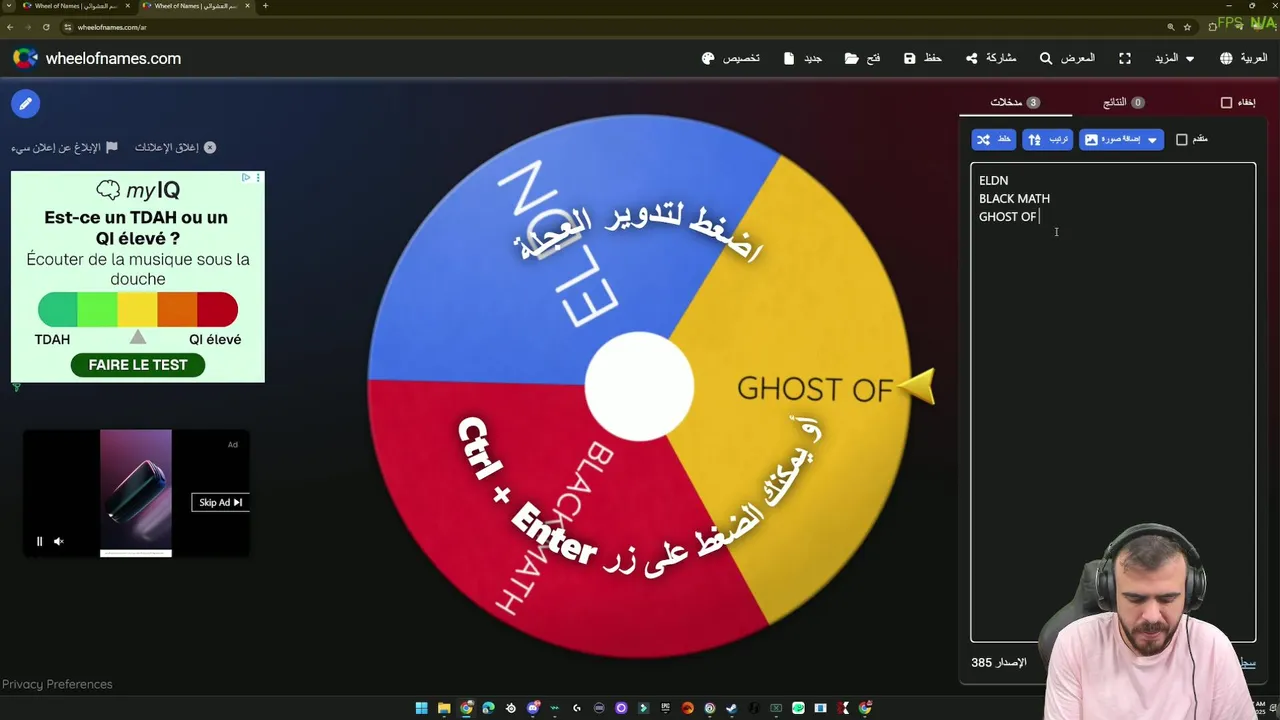1280x720 pixels.
Task: Open the tab search dropdown arrow
Action: pos(9,6)
